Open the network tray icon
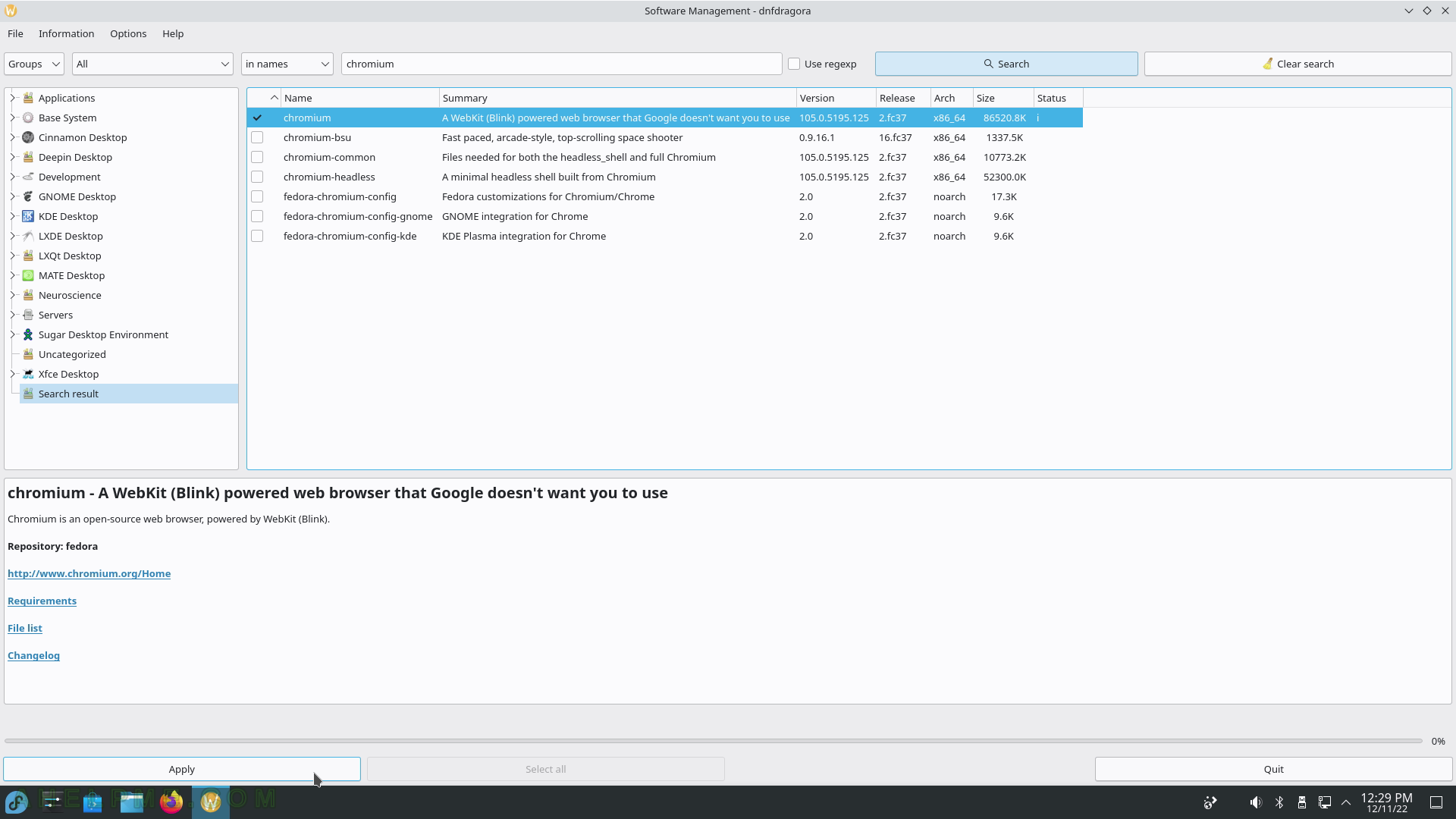Image resolution: width=1456 pixels, height=819 pixels. point(1325,802)
